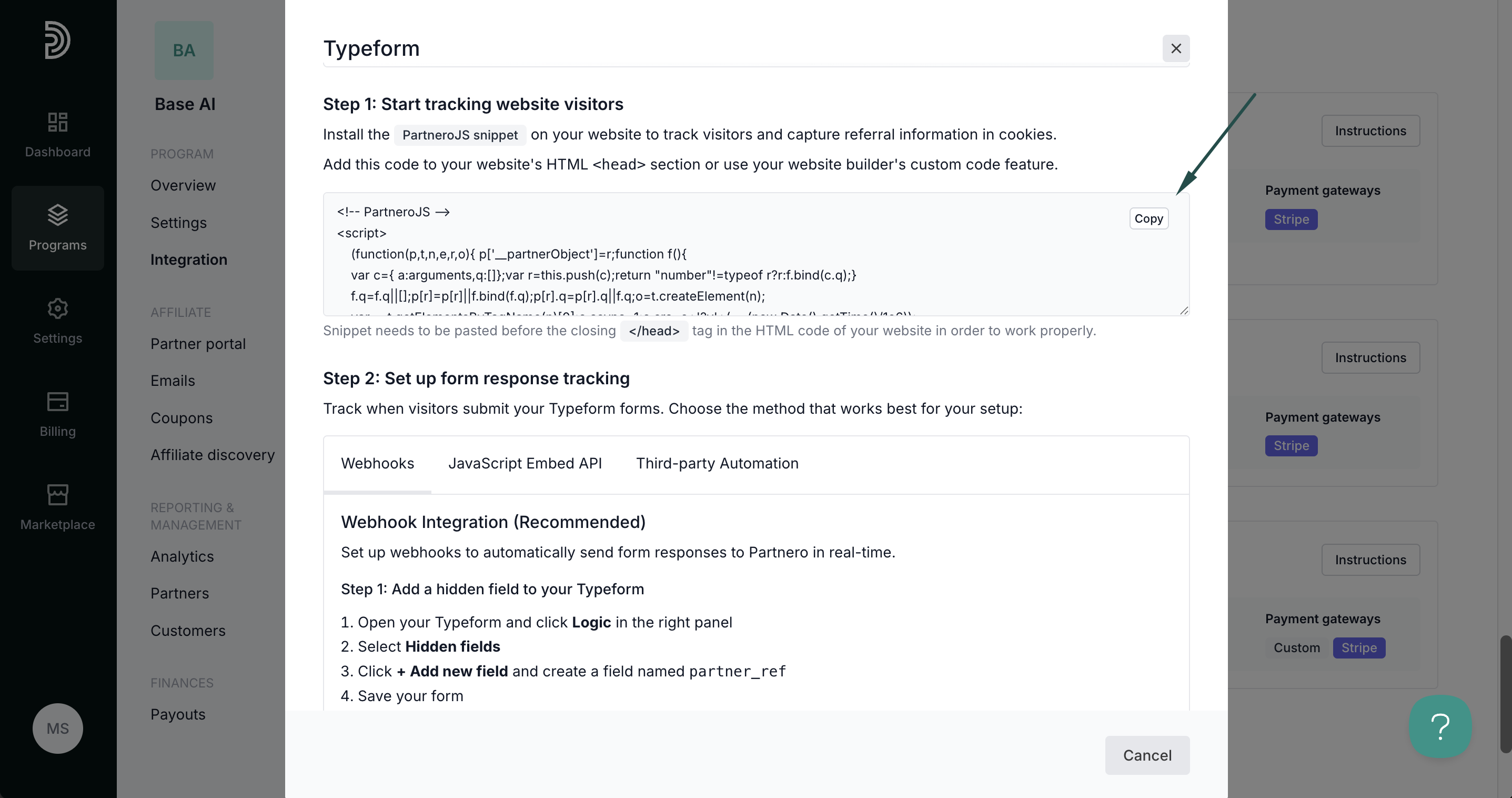Switch to JavaScript Embed API tab
The width and height of the screenshot is (1512, 798).
point(525,463)
